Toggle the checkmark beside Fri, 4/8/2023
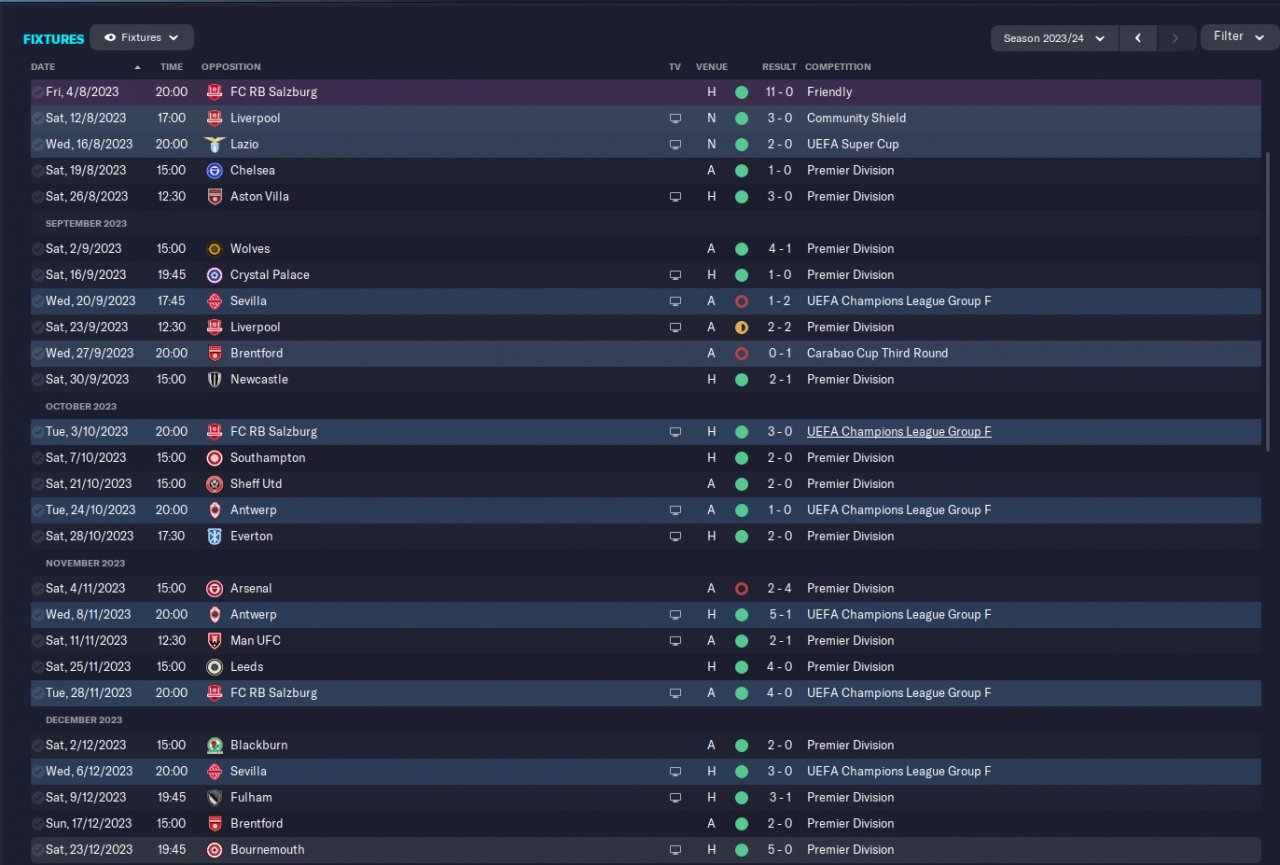Screen dimensions: 1280x865 coord(37,92)
